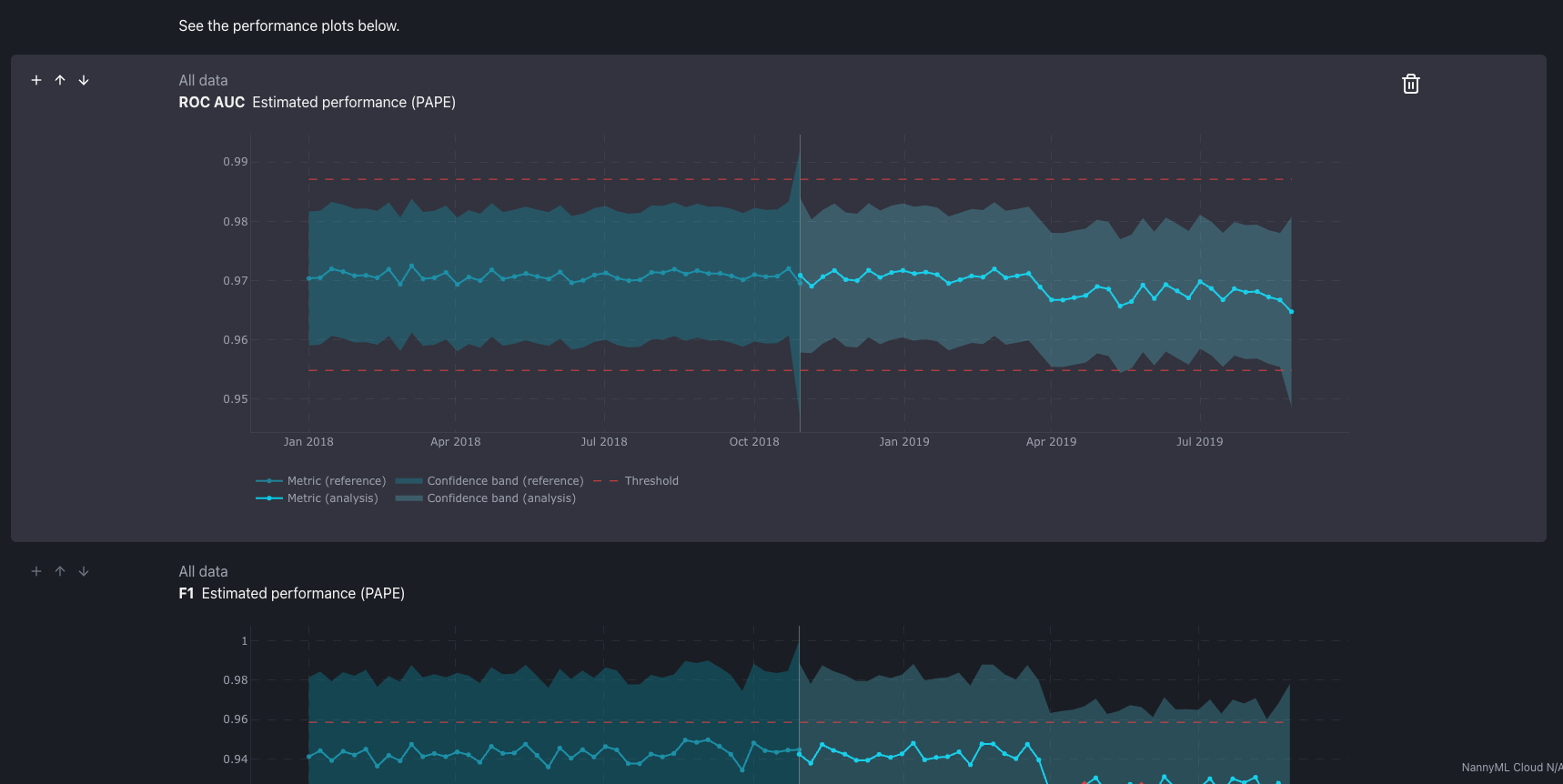Click the last analysis point on ROC AUC chart
1563x784 pixels.
click(x=1291, y=312)
